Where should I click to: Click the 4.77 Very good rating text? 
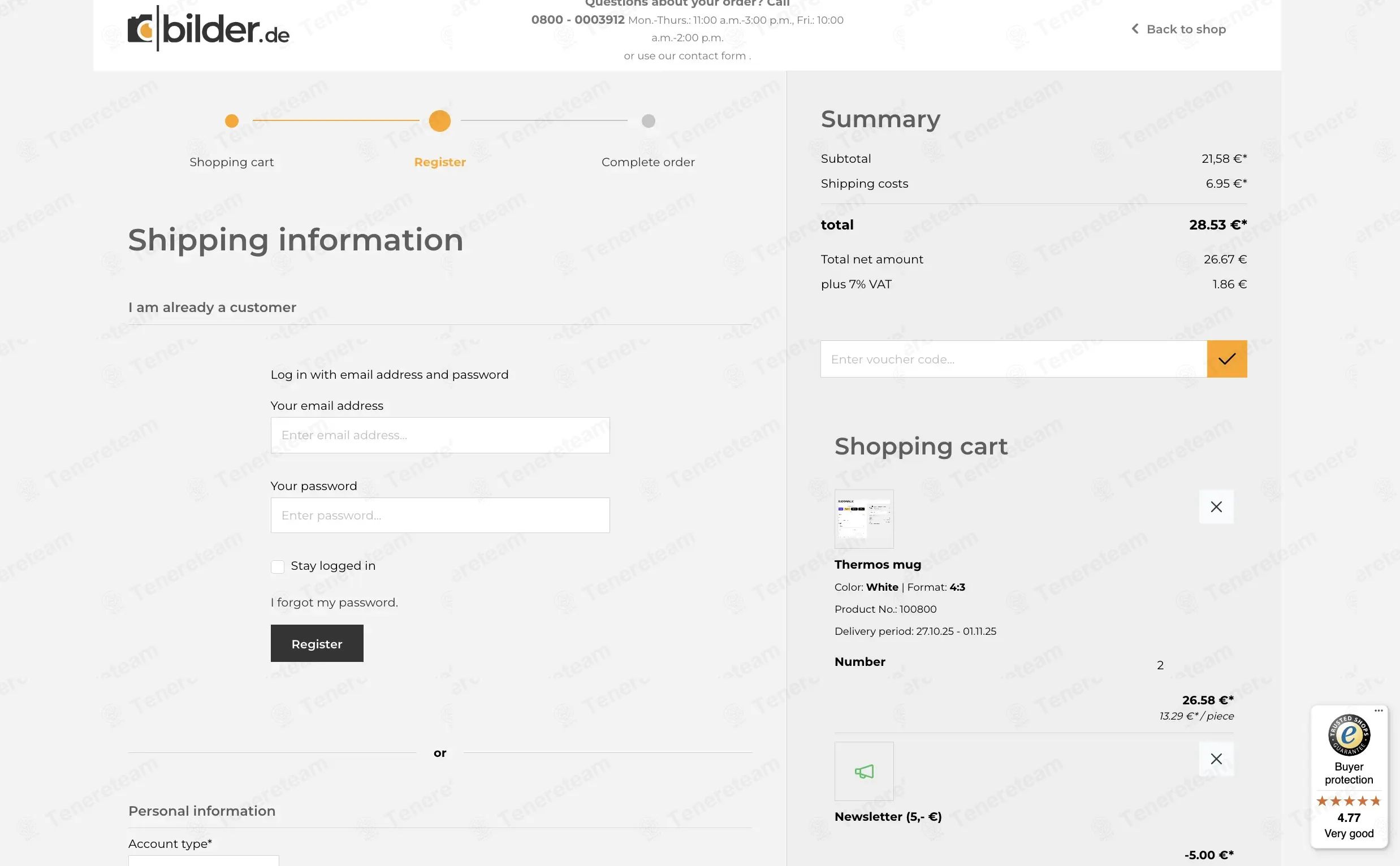1349,825
